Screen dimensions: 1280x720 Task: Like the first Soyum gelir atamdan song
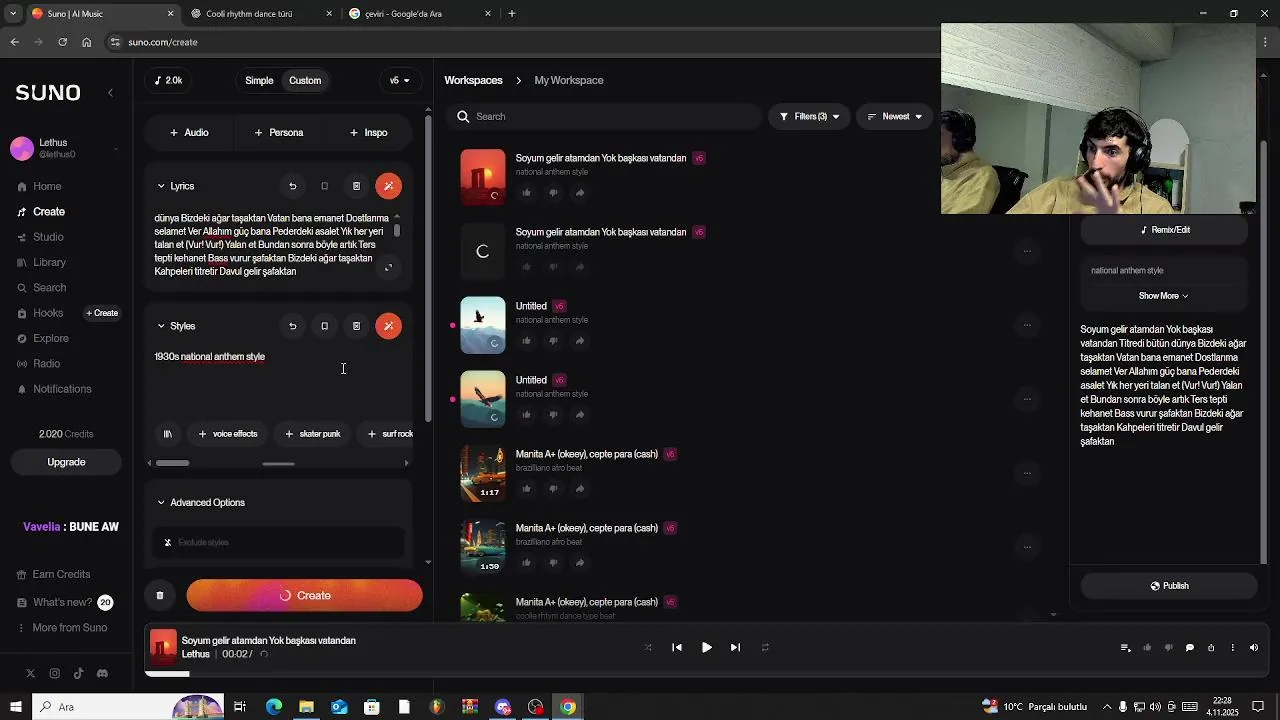pyautogui.click(x=526, y=193)
